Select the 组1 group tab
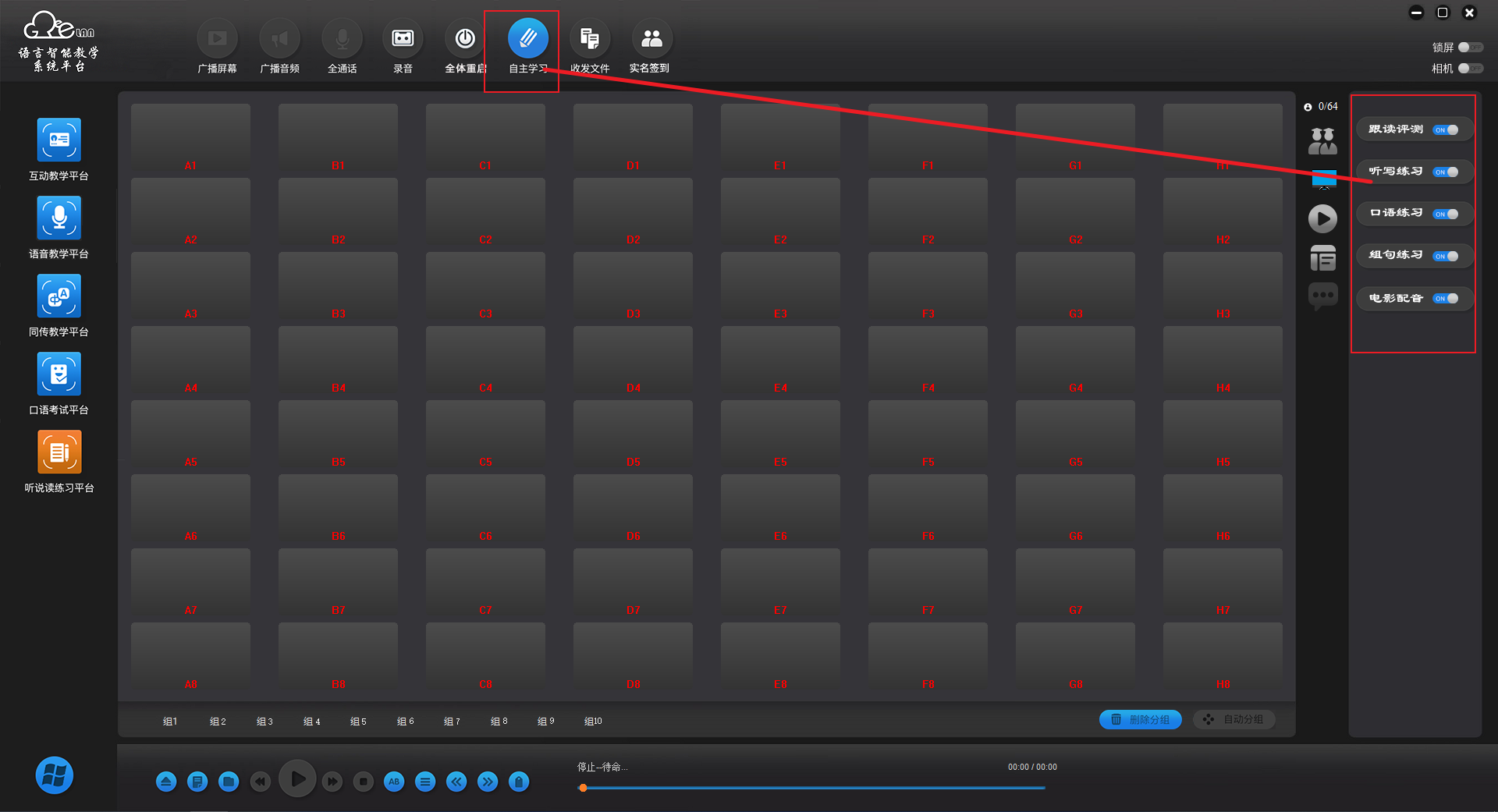This screenshot has width=1498, height=812. pyautogui.click(x=170, y=722)
